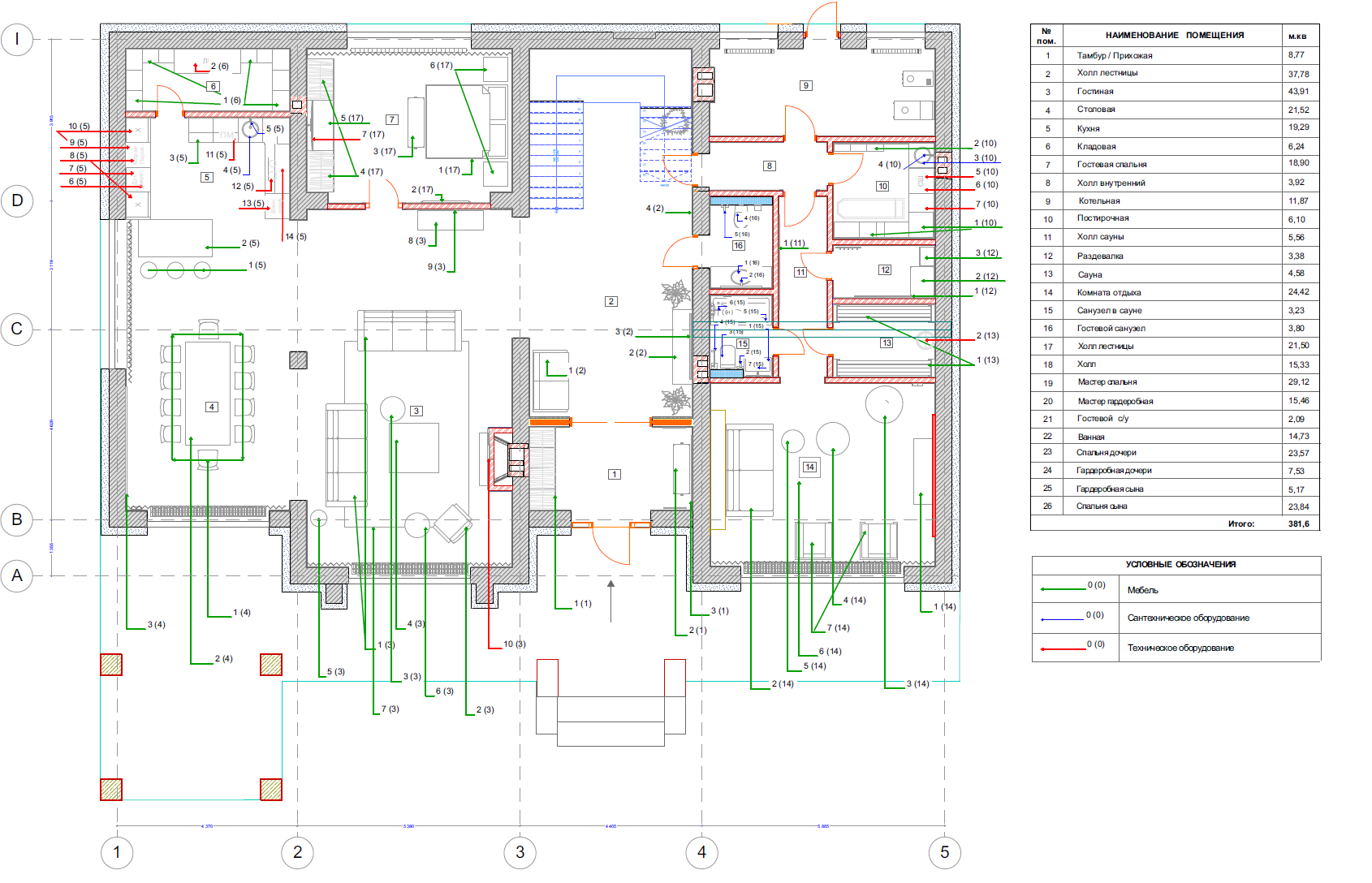Click the 'Гостевой санузел' entry
Viewport: 1372px width, 883px height.
1111,329
